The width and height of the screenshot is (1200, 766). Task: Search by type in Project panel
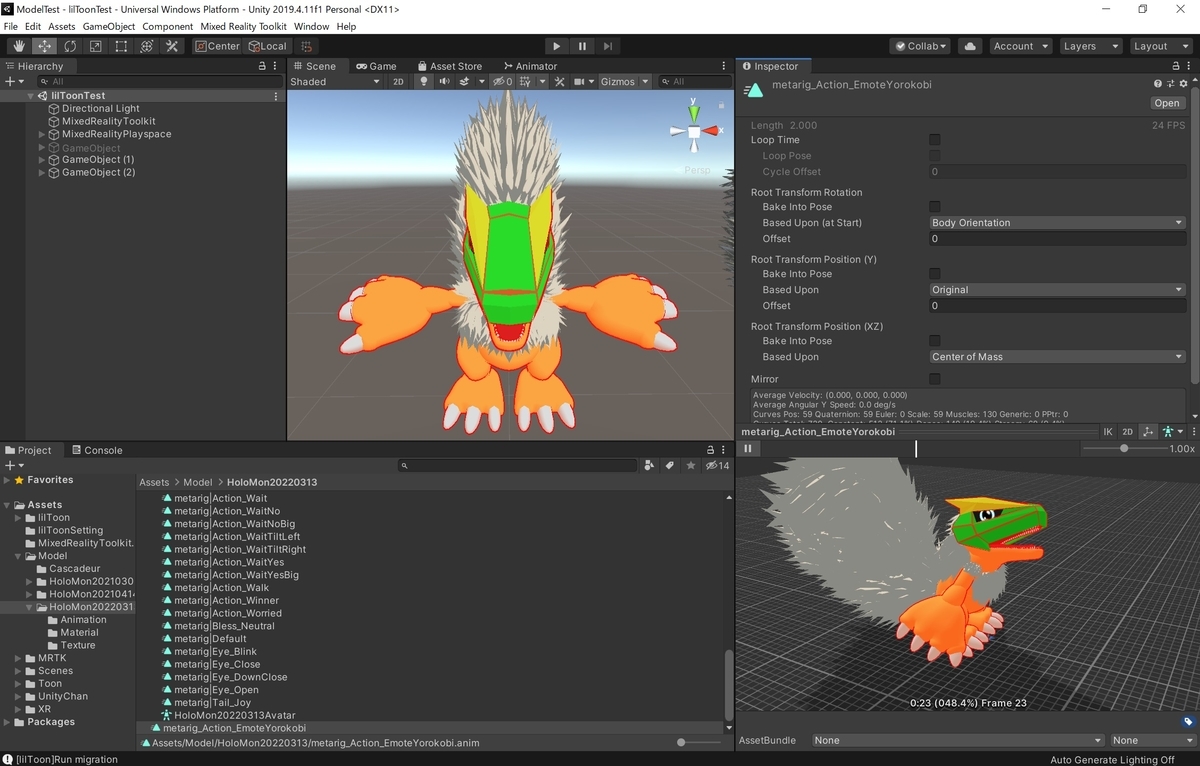click(650, 465)
